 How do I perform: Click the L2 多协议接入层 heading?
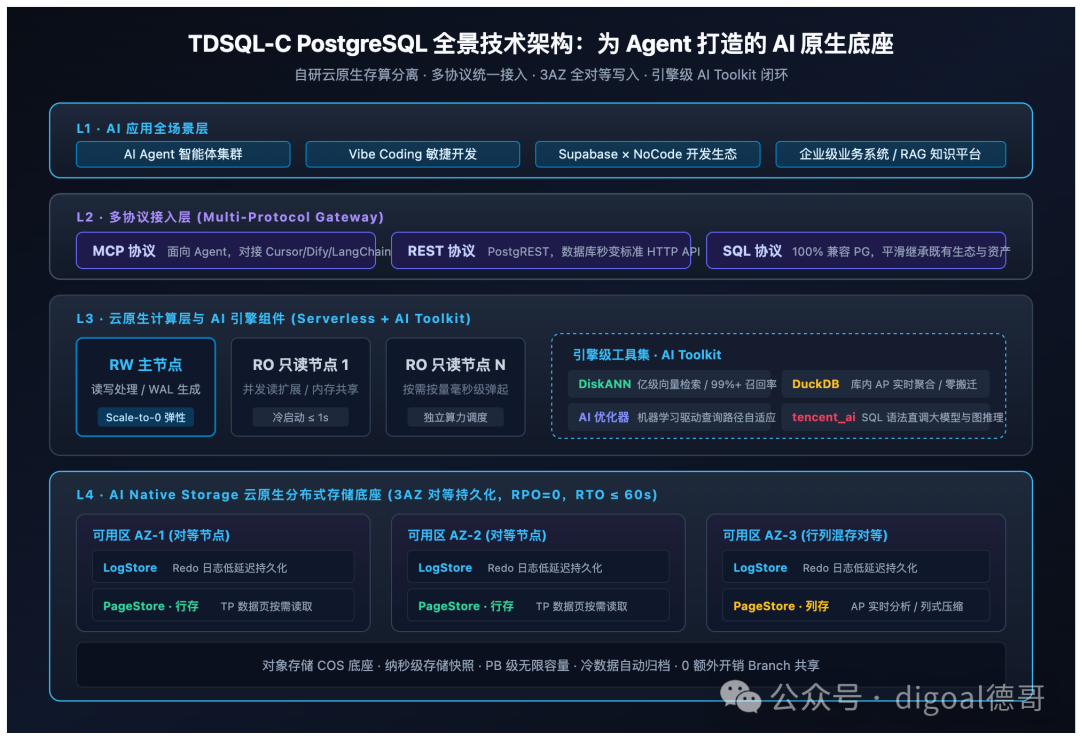[x=230, y=217]
